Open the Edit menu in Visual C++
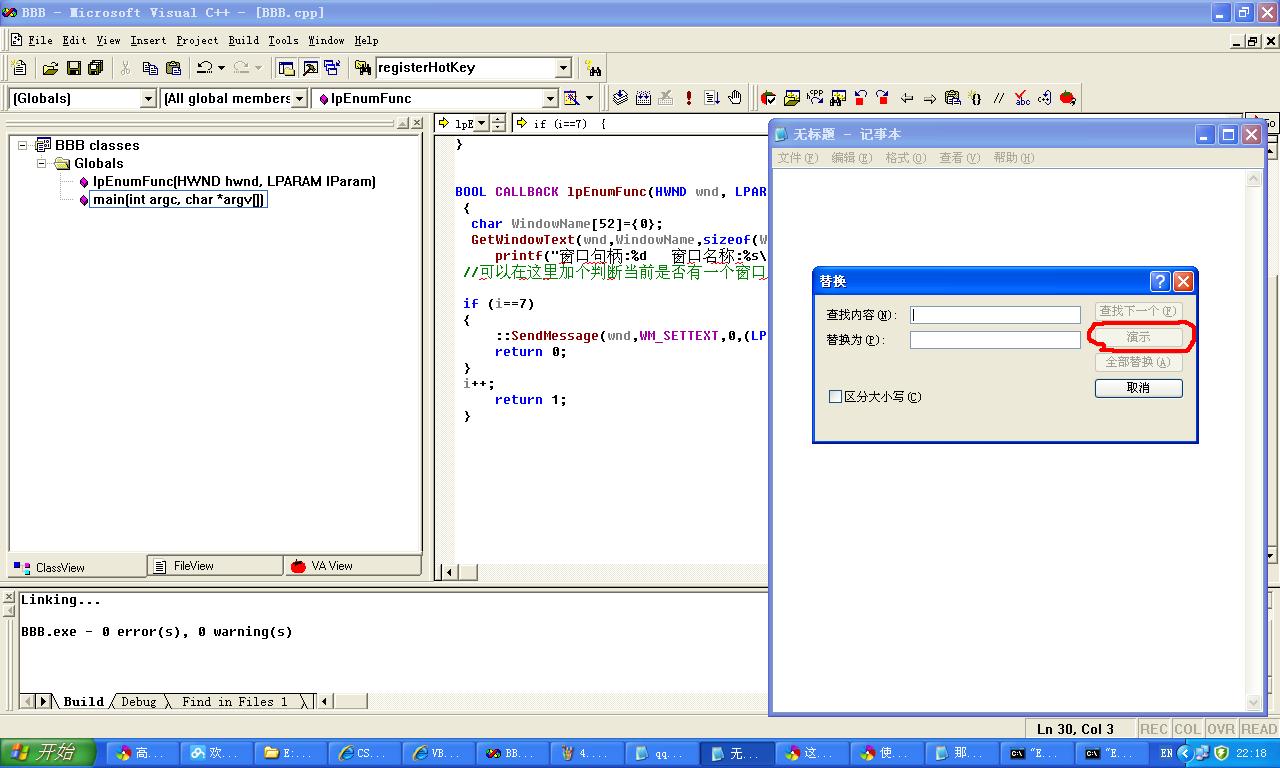Screen dimensions: 1280x768 coord(74,40)
